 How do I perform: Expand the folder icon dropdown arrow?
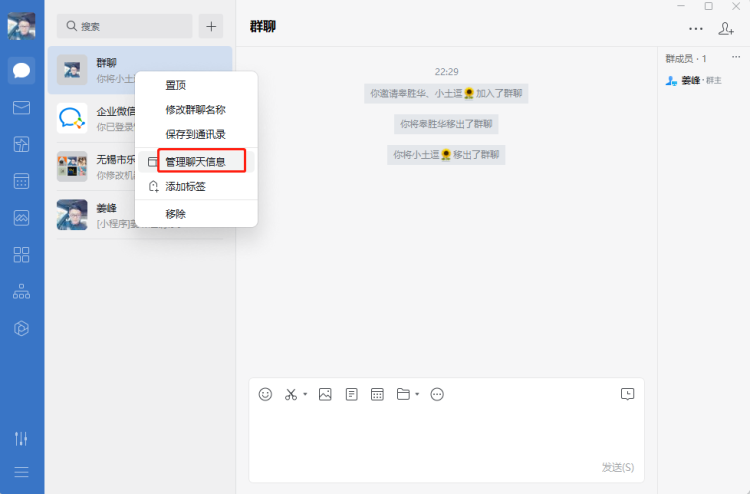pyautogui.click(x=417, y=394)
